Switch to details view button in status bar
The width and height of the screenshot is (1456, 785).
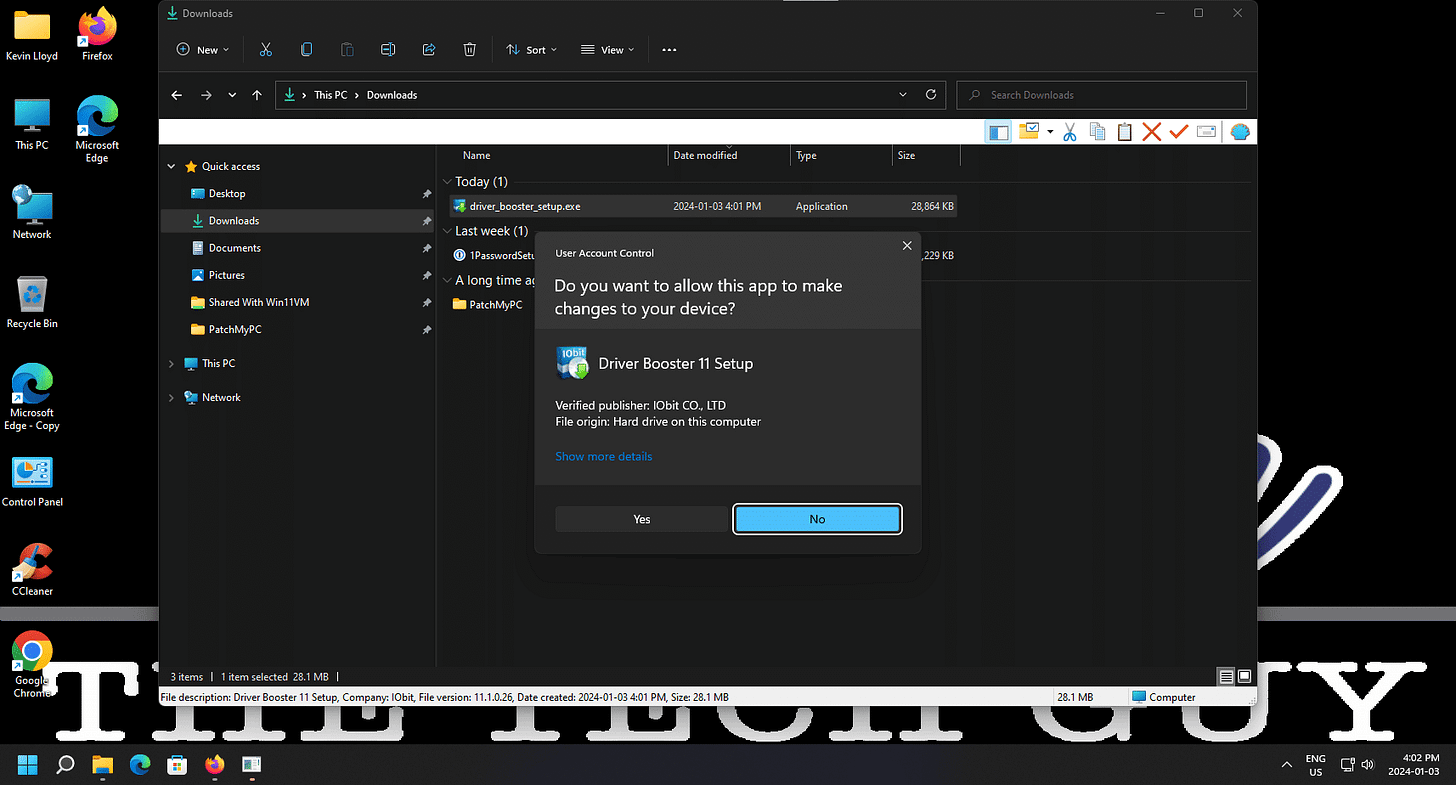click(1226, 676)
